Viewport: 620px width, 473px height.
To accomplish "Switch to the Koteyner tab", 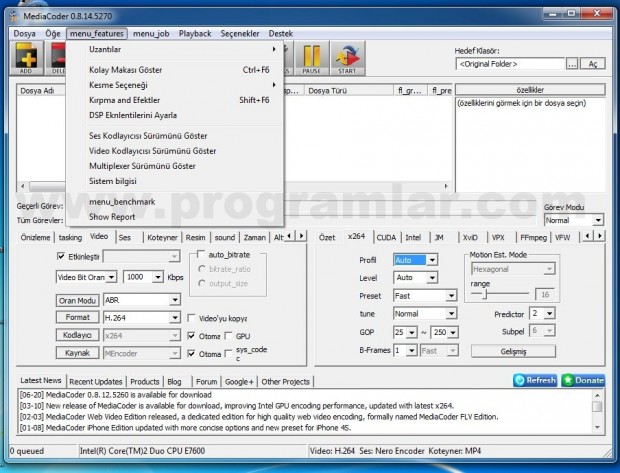I will [162, 237].
